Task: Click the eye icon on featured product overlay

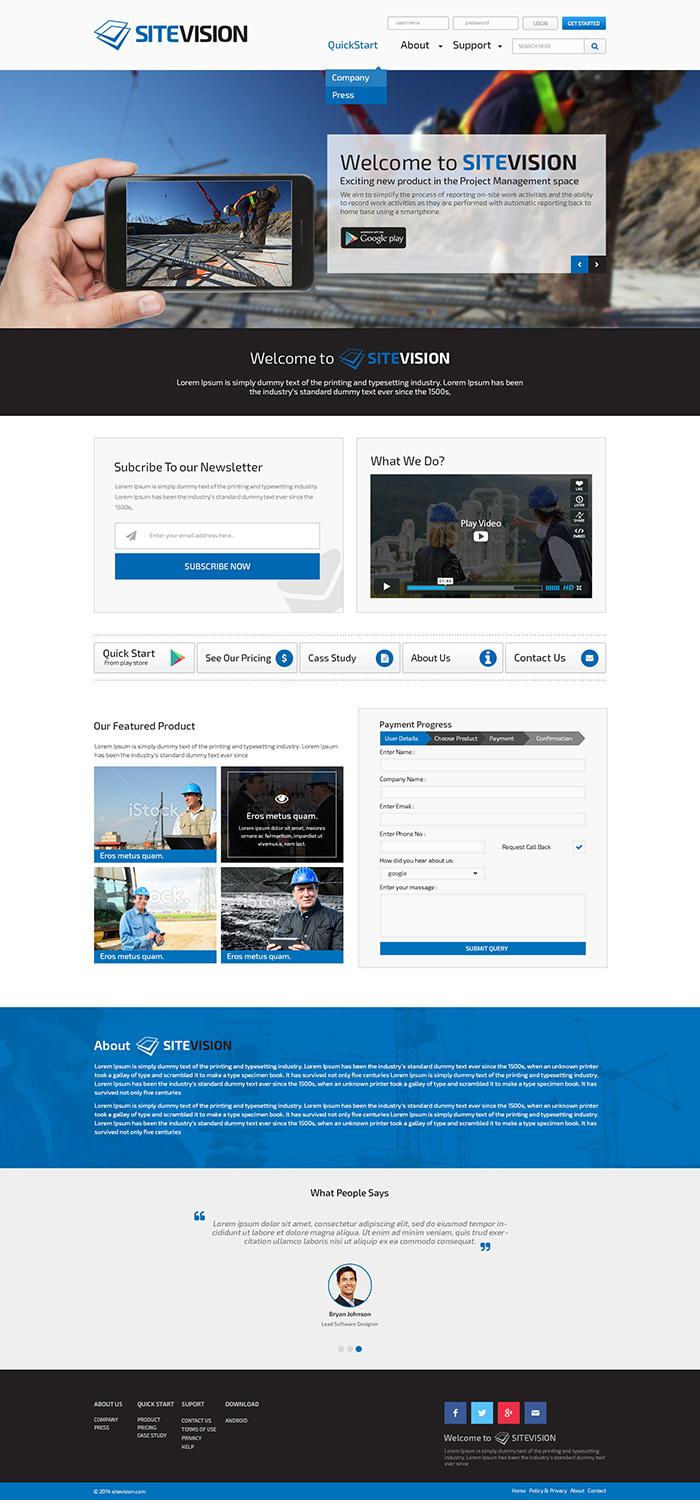Action: (282, 799)
